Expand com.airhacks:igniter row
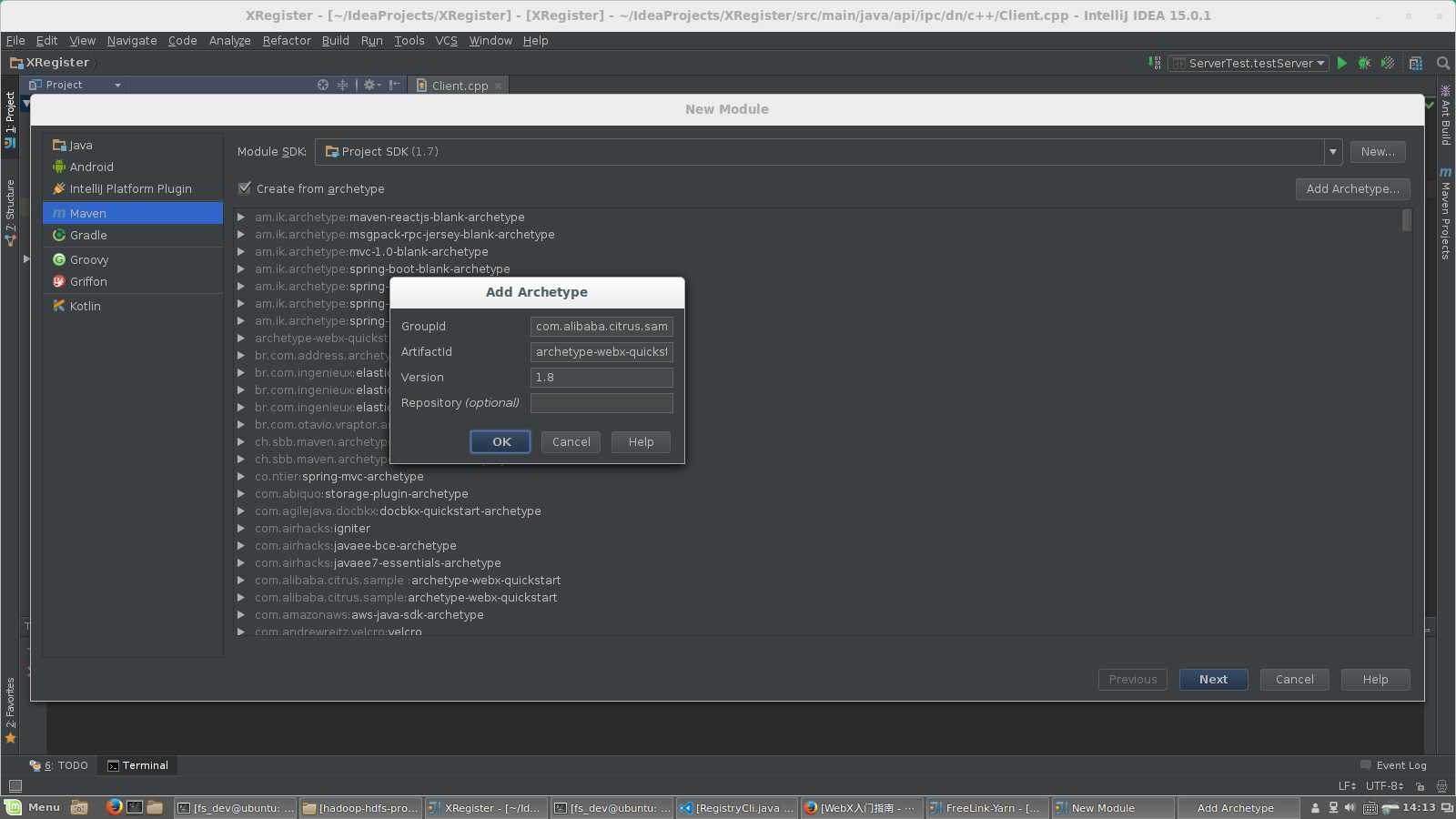Image resolution: width=1456 pixels, height=819 pixels. click(x=241, y=529)
